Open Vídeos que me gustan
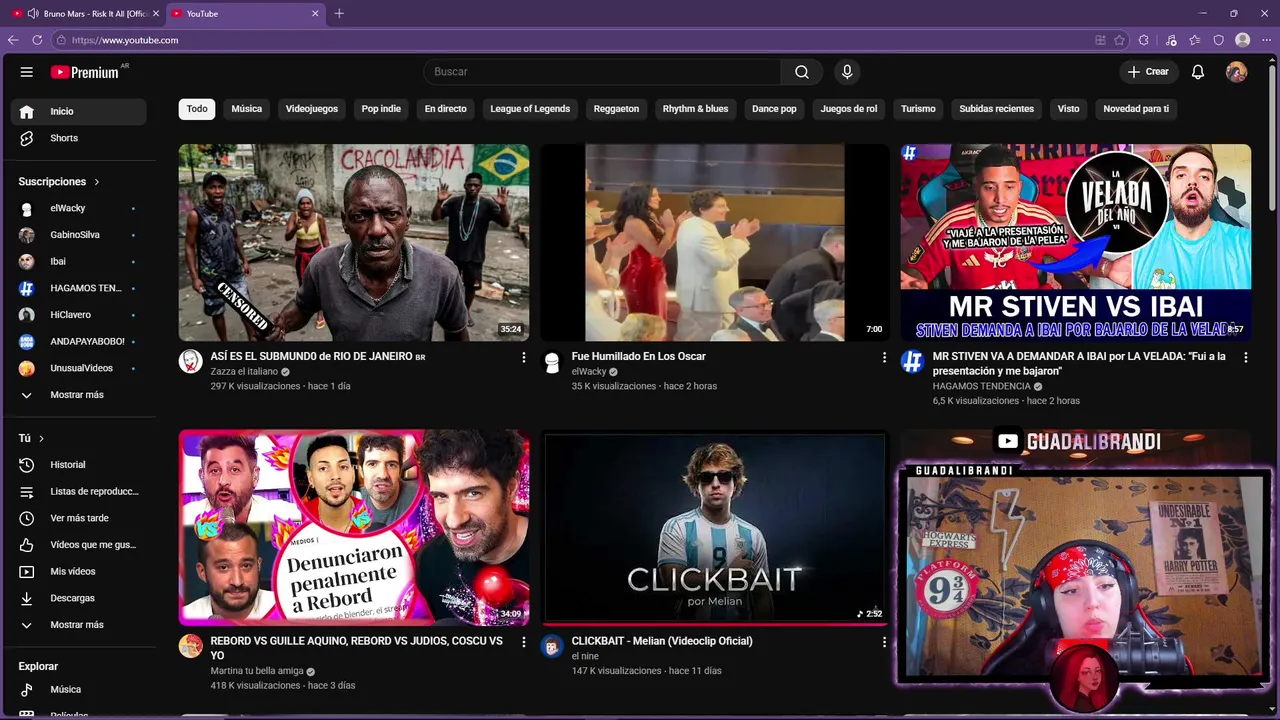This screenshot has height=720, width=1280. point(79,545)
